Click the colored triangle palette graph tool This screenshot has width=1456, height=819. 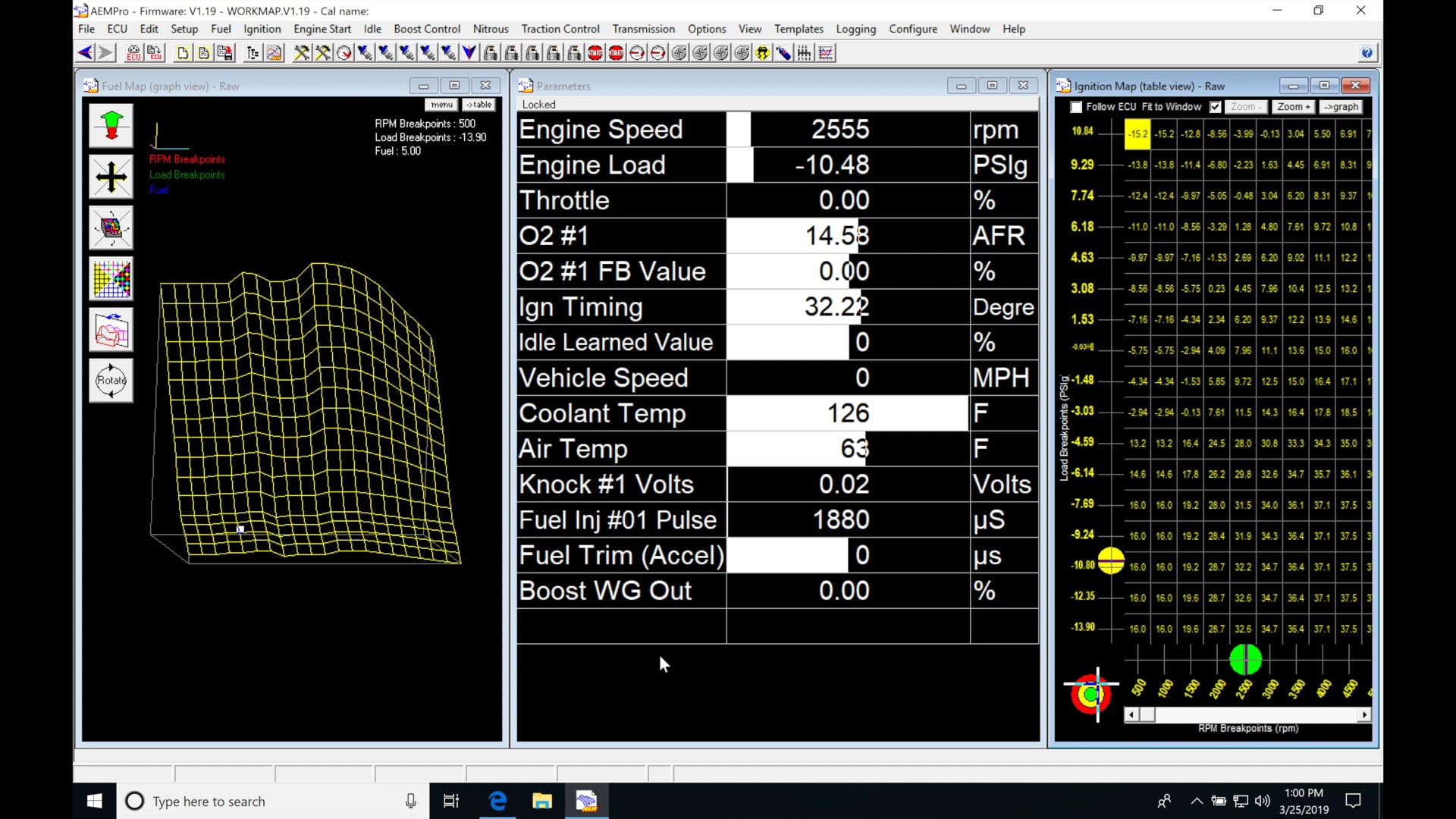pyautogui.click(x=111, y=278)
